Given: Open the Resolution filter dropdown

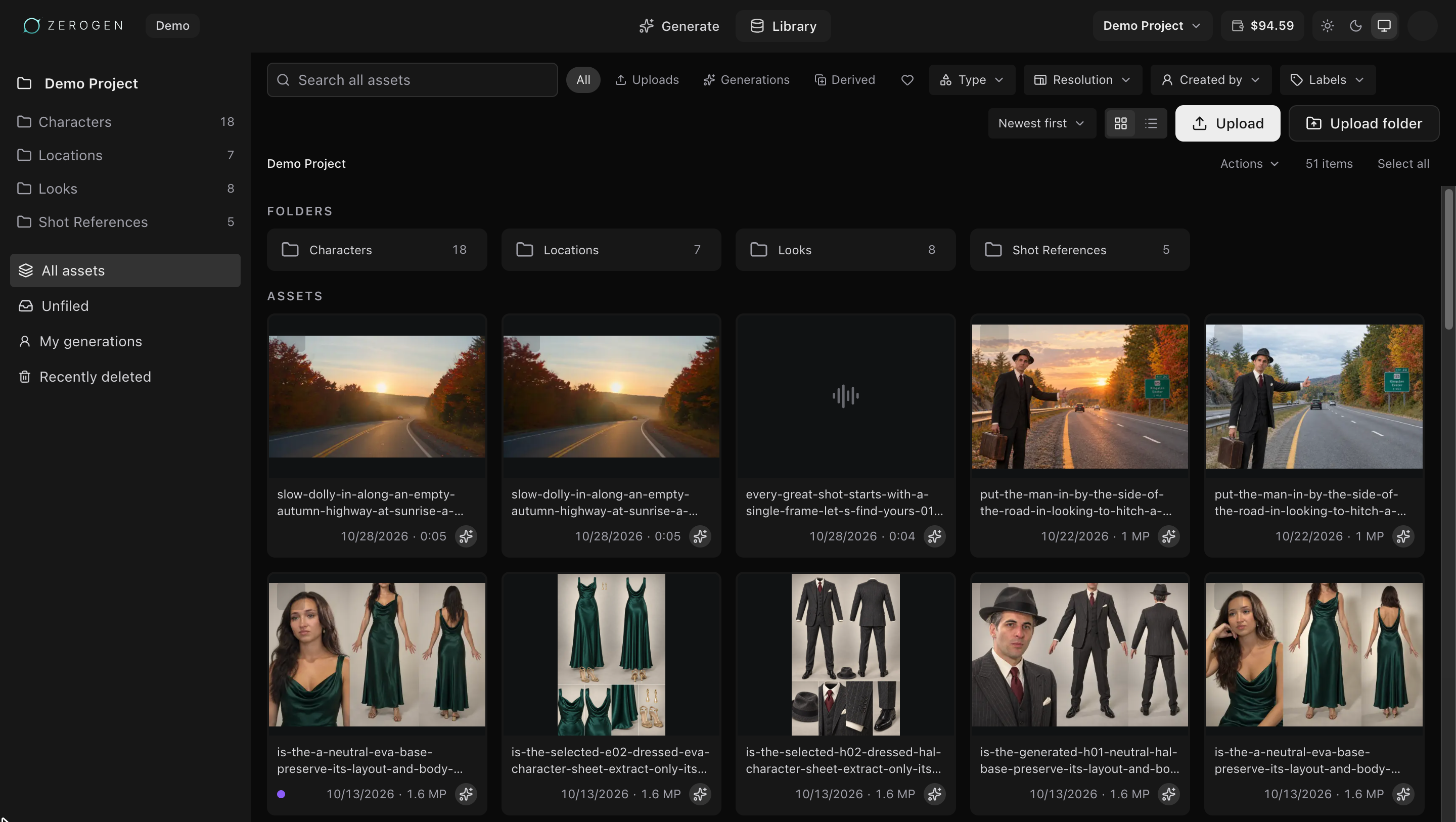Looking at the screenshot, I should (x=1083, y=80).
